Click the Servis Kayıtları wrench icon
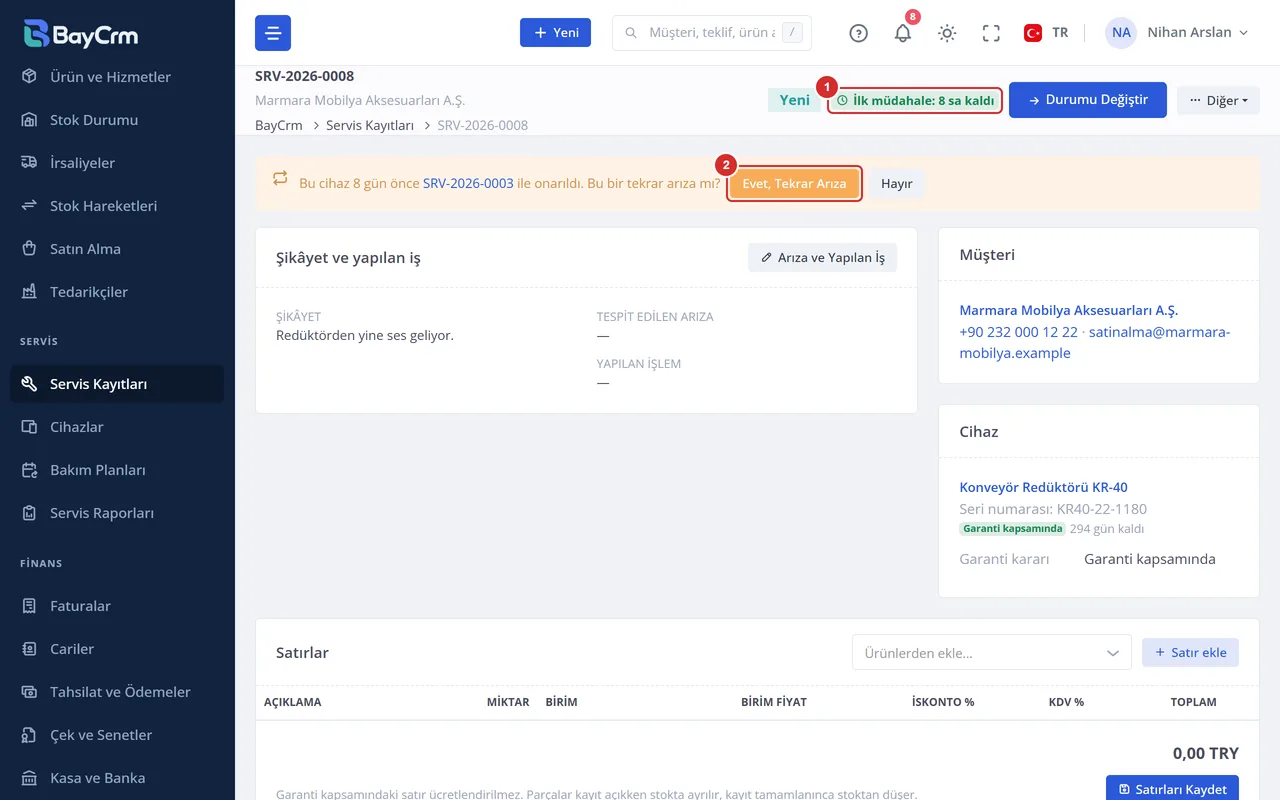Viewport: 1280px width, 800px height. (x=30, y=384)
